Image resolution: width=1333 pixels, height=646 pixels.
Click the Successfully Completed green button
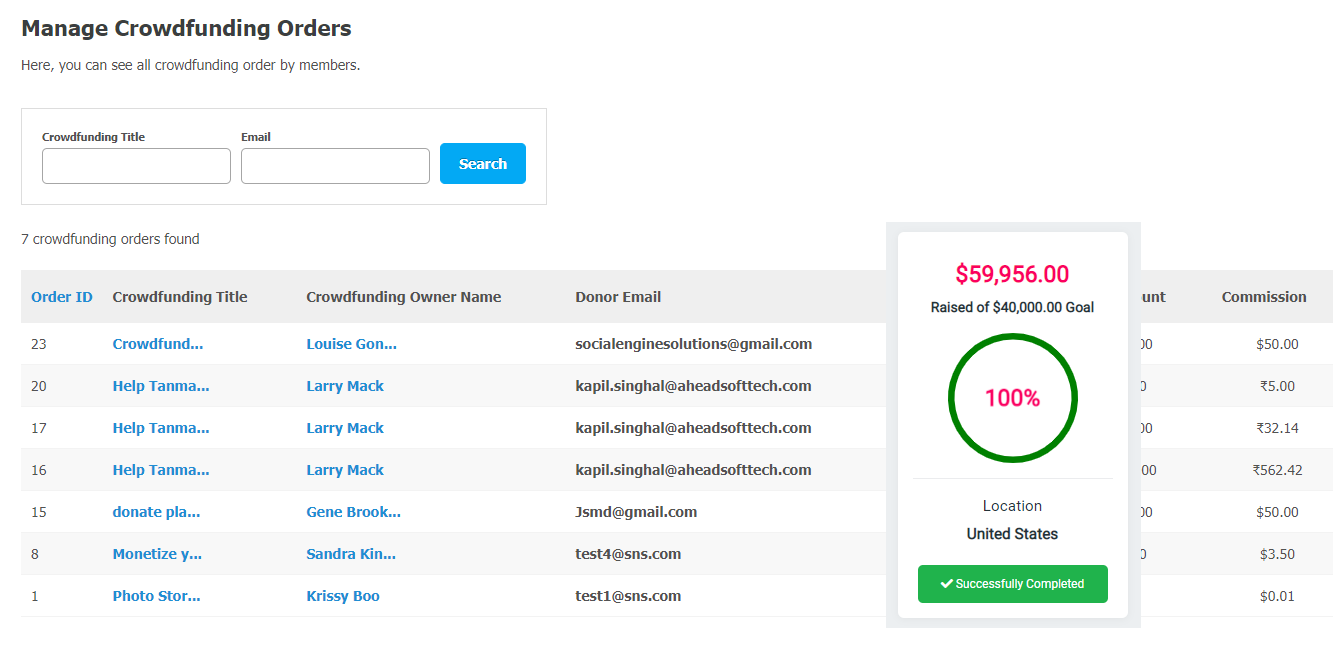coord(1012,584)
